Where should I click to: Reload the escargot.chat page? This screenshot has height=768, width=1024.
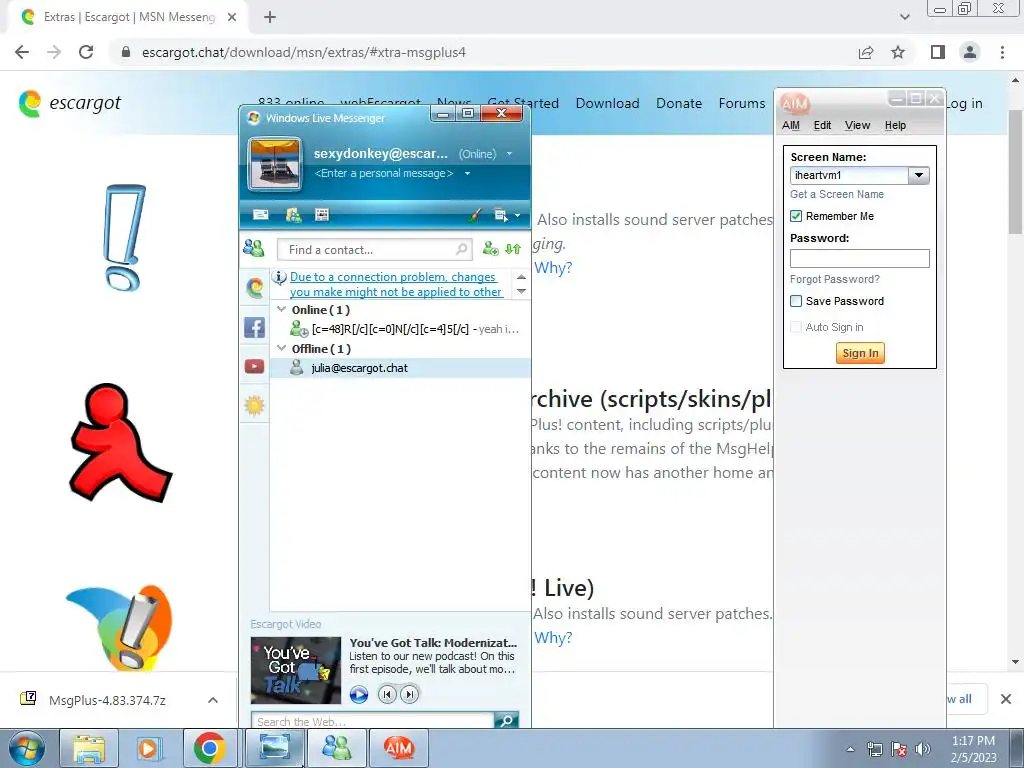tap(86, 52)
